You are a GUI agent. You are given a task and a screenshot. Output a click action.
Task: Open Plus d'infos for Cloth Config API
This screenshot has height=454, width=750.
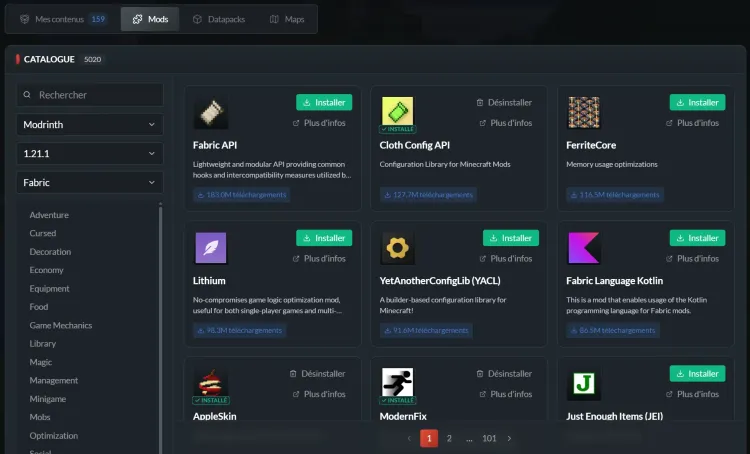click(506, 123)
